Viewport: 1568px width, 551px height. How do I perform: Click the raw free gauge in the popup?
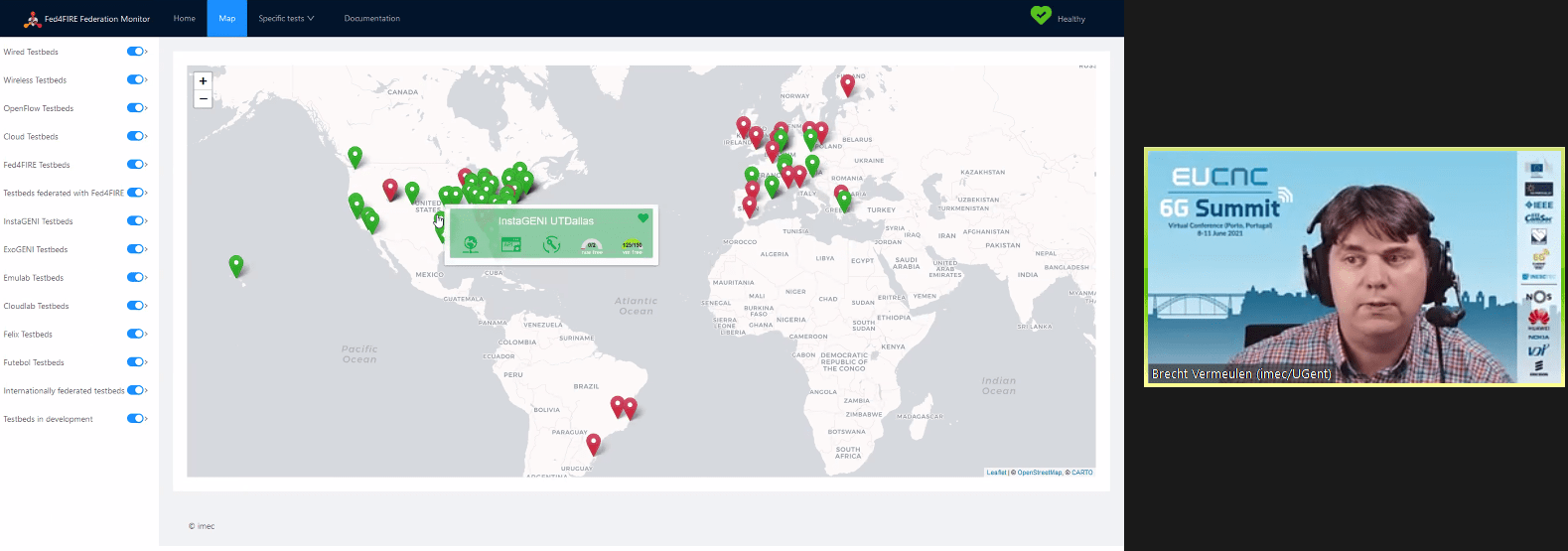[592, 246]
